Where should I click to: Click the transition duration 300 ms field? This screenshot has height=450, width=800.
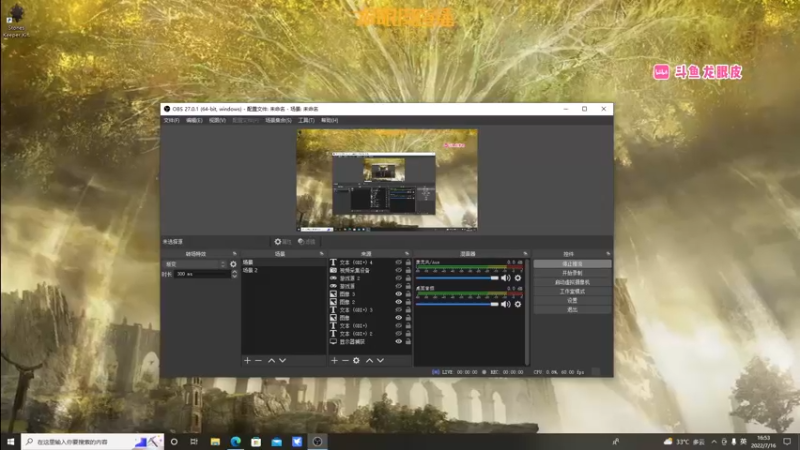click(x=202, y=274)
